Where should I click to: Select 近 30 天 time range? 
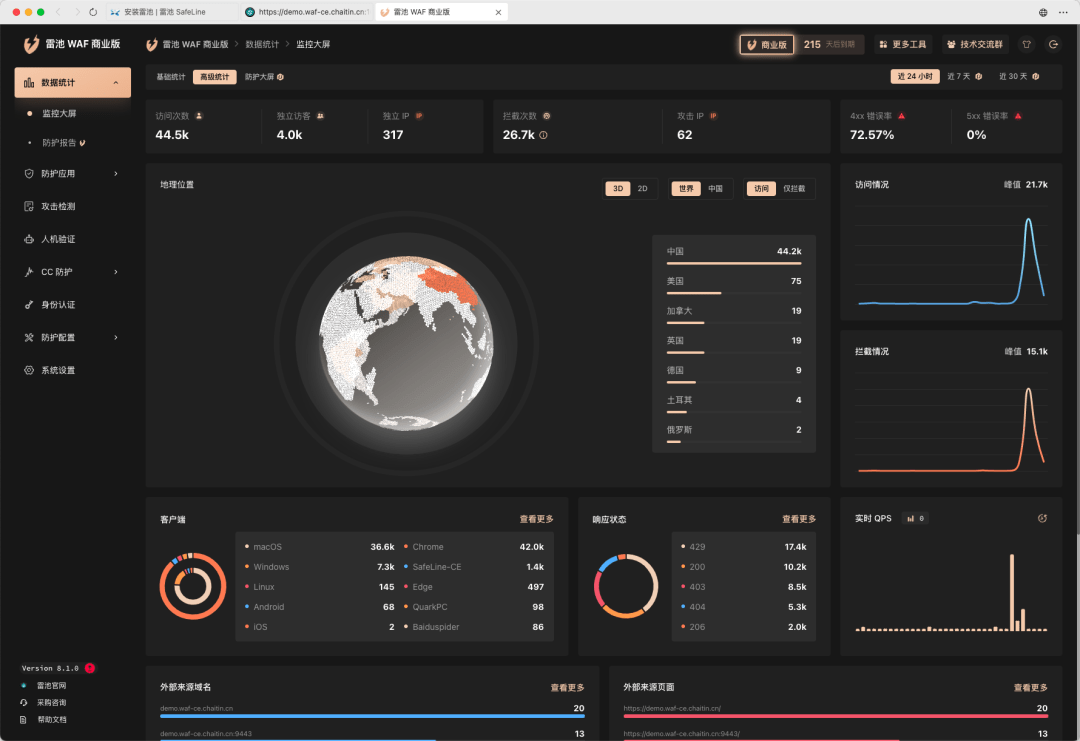[x=1019, y=76]
